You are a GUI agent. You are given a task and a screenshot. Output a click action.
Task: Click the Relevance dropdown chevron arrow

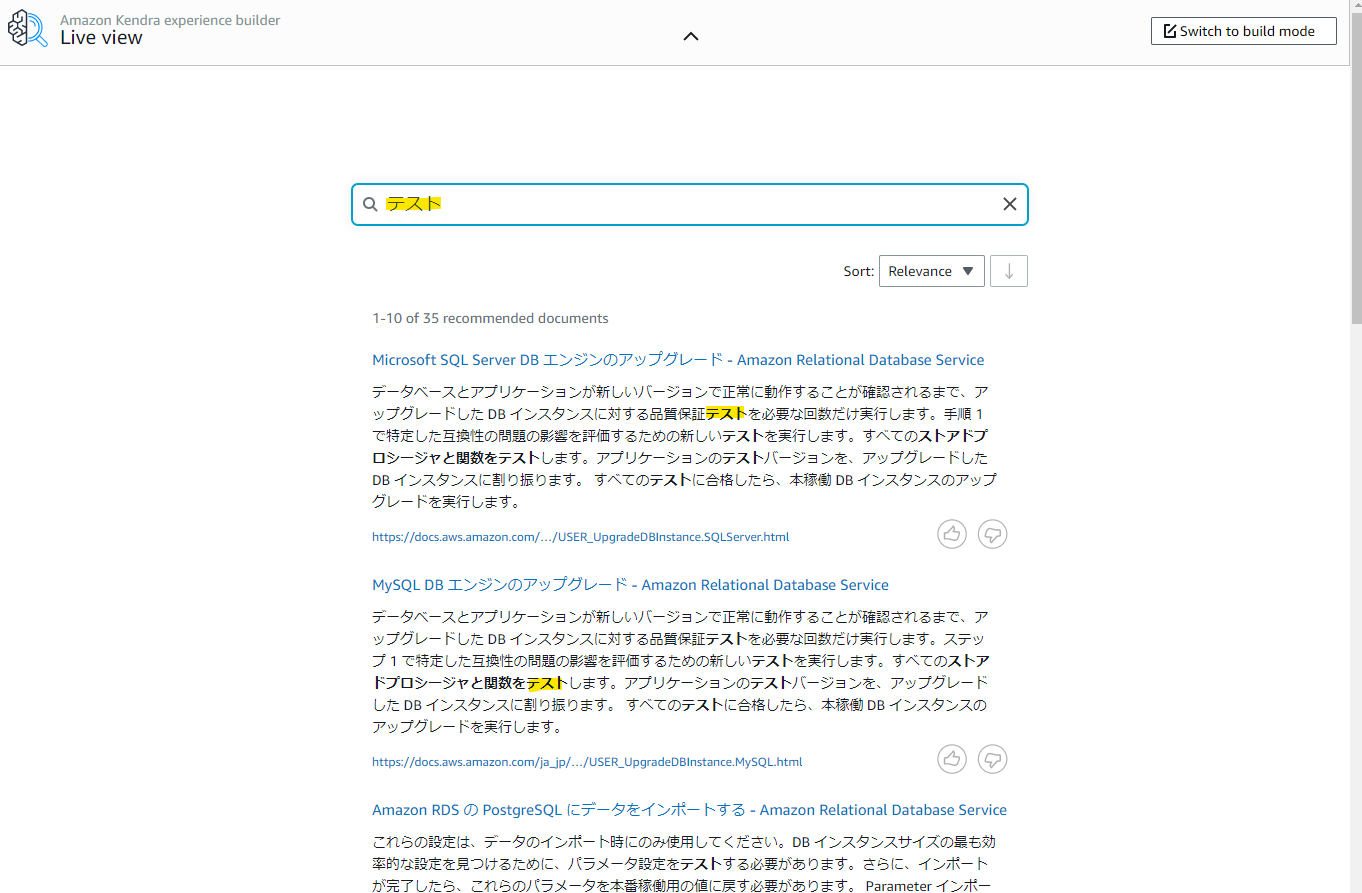967,270
